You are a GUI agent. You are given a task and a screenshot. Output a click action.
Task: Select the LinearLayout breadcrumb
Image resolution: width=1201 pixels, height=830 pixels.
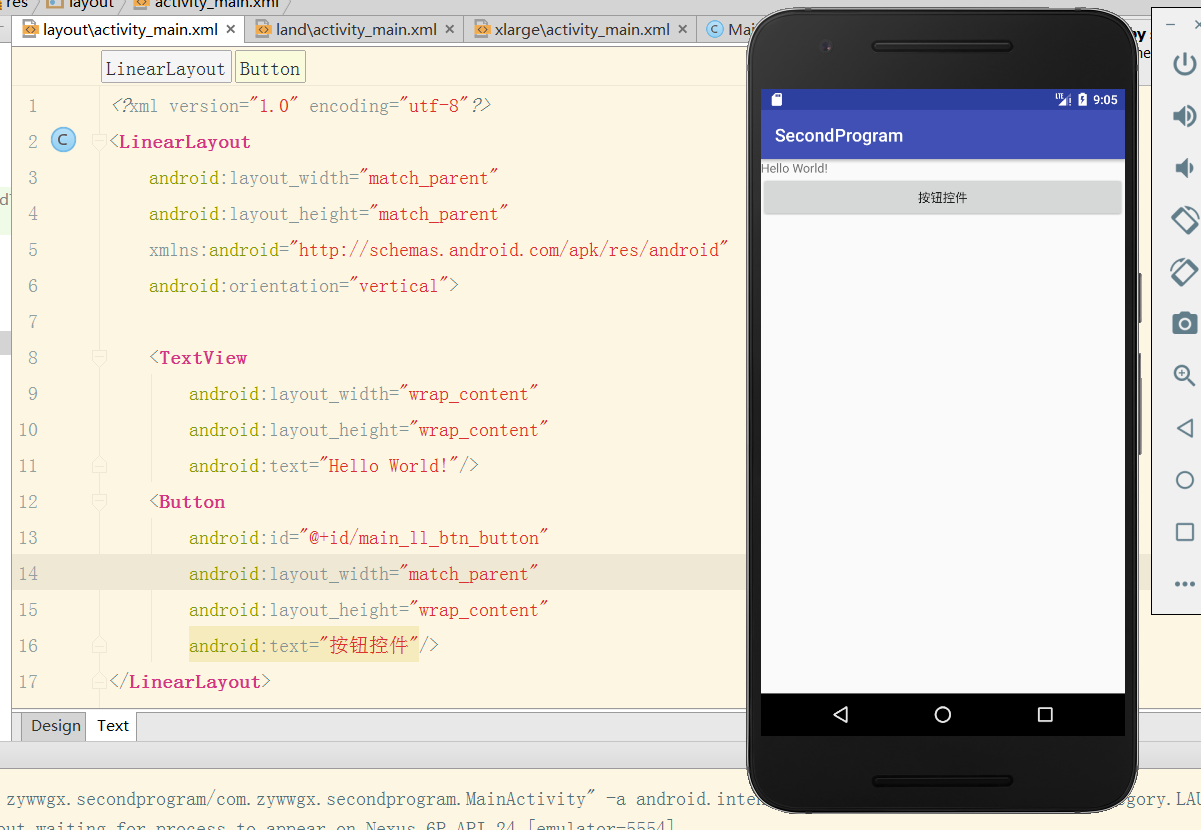click(166, 68)
